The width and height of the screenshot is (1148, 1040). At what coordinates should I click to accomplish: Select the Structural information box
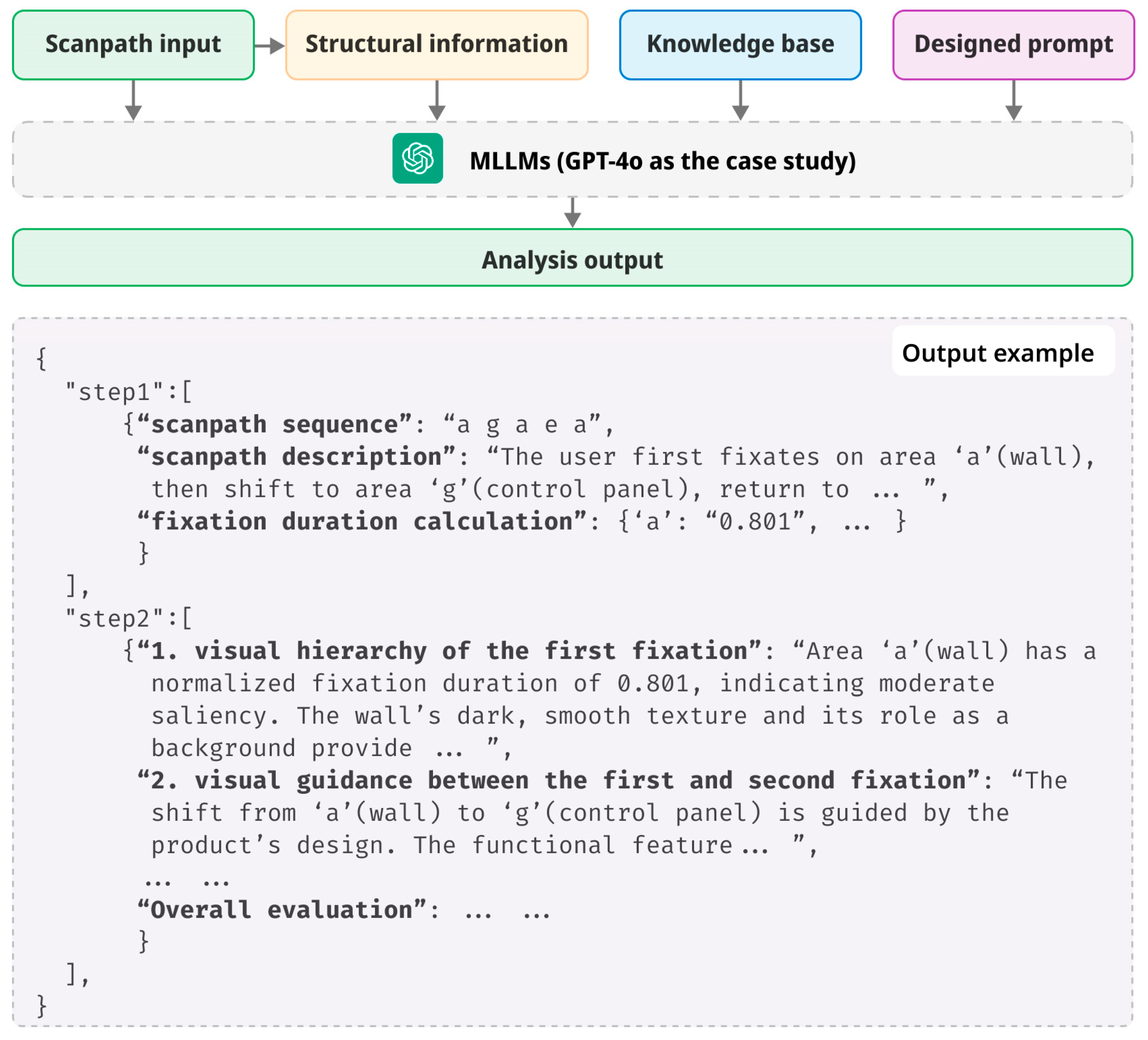(437, 45)
